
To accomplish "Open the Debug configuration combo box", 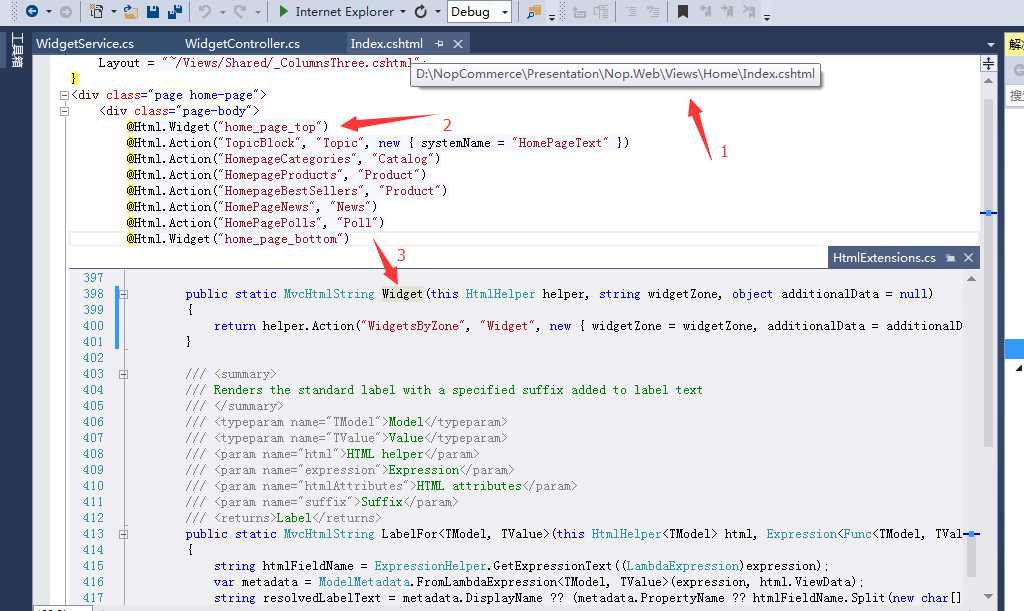I will (479, 12).
